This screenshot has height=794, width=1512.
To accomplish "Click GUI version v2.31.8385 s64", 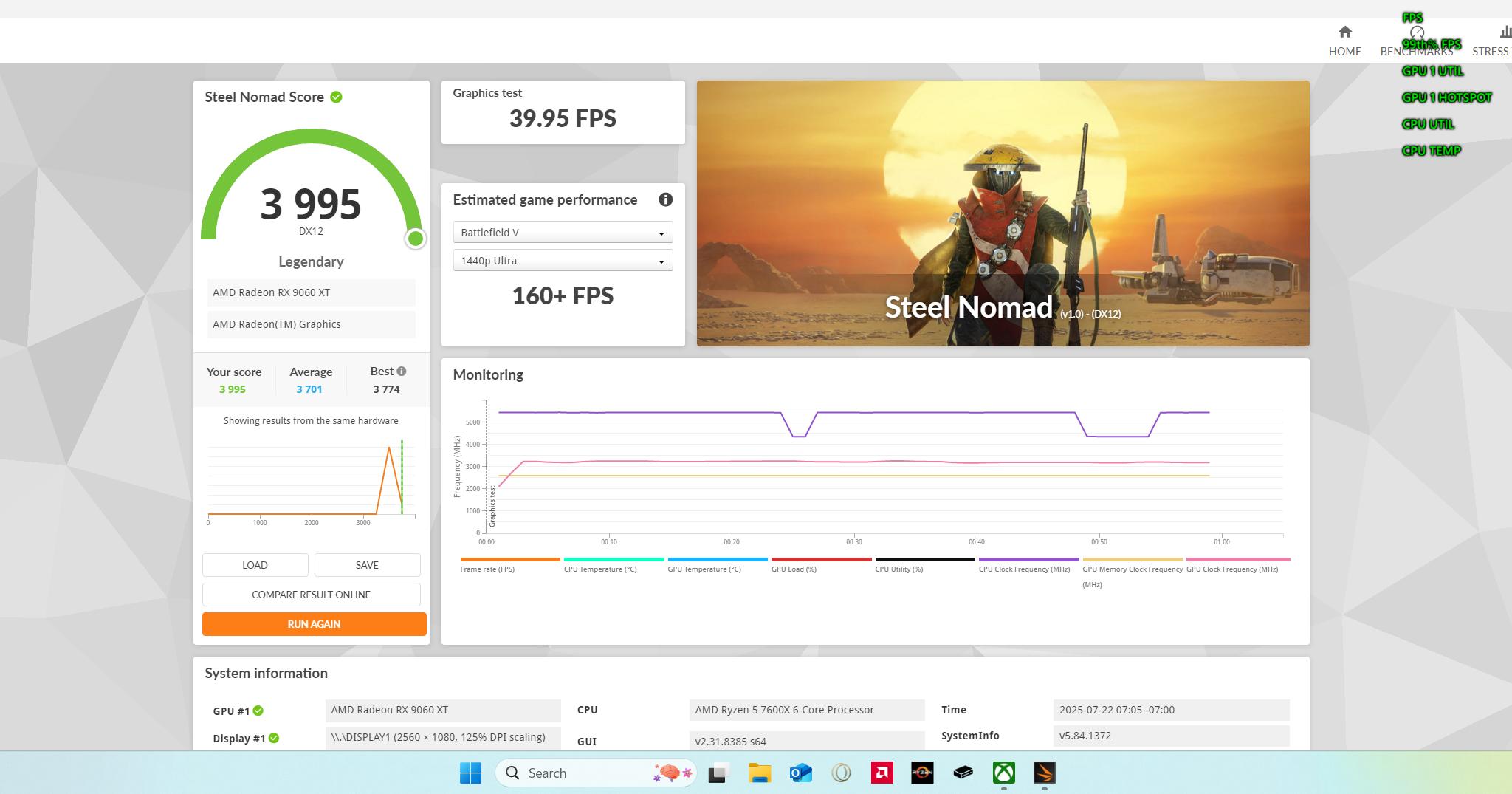I will pos(807,741).
